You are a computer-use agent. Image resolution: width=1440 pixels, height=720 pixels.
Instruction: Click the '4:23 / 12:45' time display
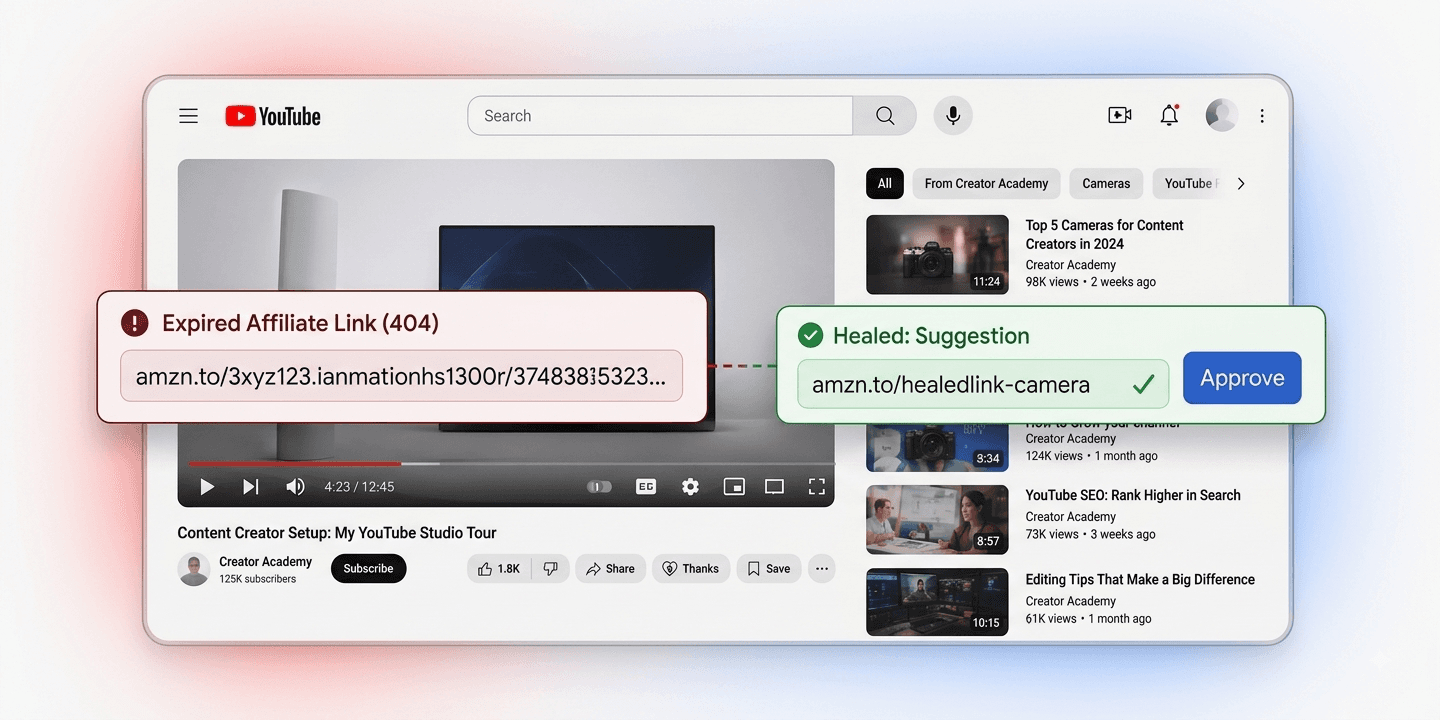click(359, 487)
